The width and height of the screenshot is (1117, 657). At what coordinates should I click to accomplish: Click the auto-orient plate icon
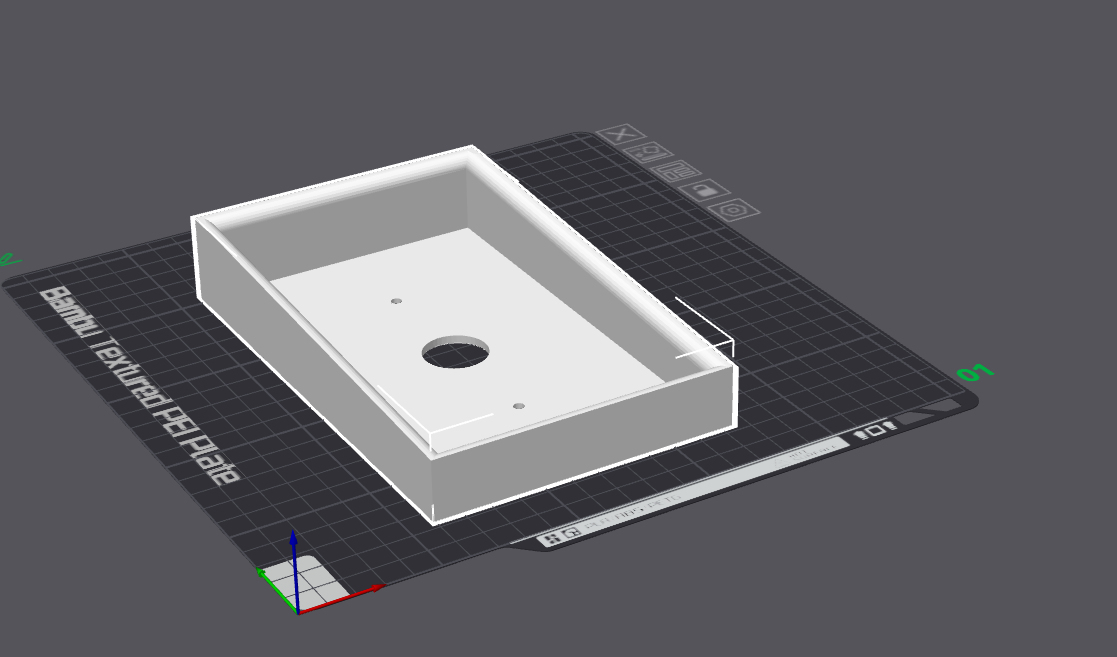coord(648,152)
